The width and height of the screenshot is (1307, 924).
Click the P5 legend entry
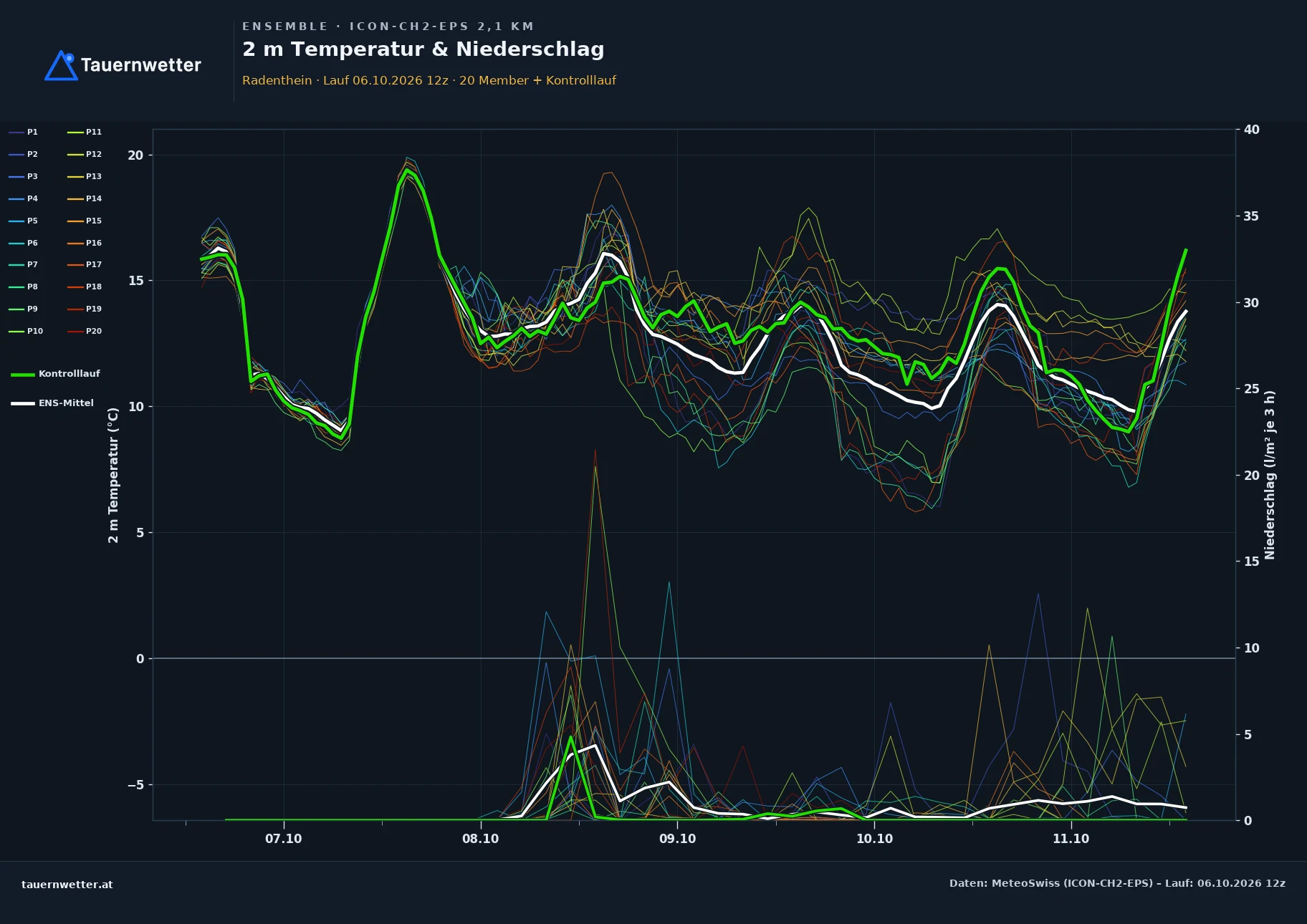23,221
